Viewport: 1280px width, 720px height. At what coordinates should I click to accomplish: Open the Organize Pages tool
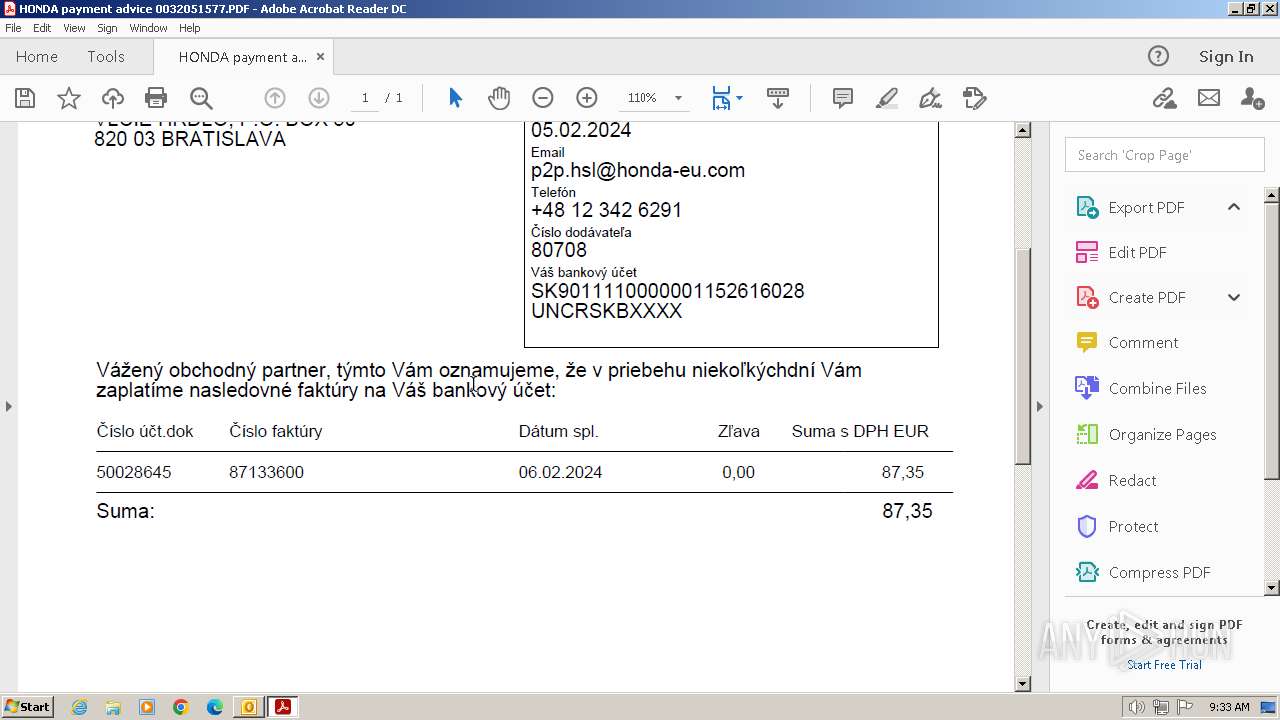pos(1162,434)
